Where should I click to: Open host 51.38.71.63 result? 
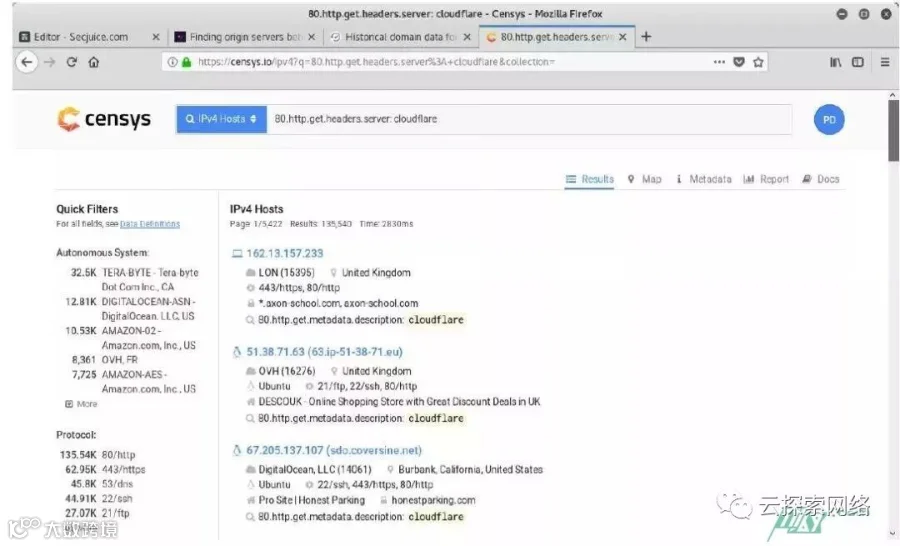point(324,352)
